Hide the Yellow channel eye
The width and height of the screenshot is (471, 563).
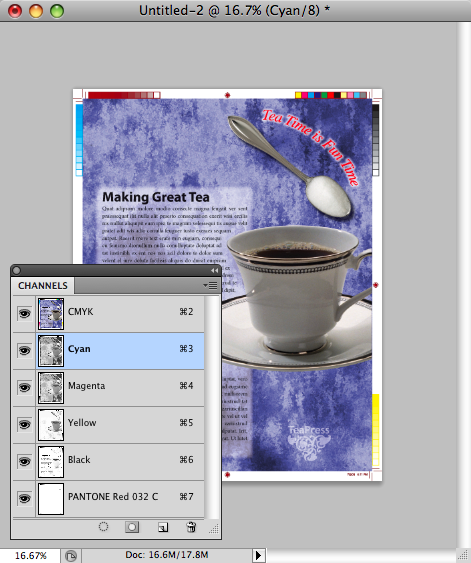pos(24,424)
